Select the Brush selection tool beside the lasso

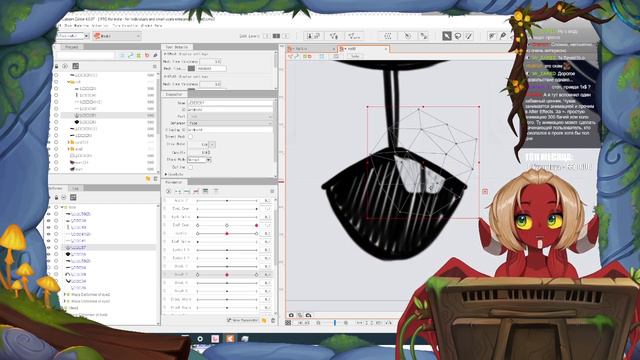pyautogui.click(x=469, y=36)
